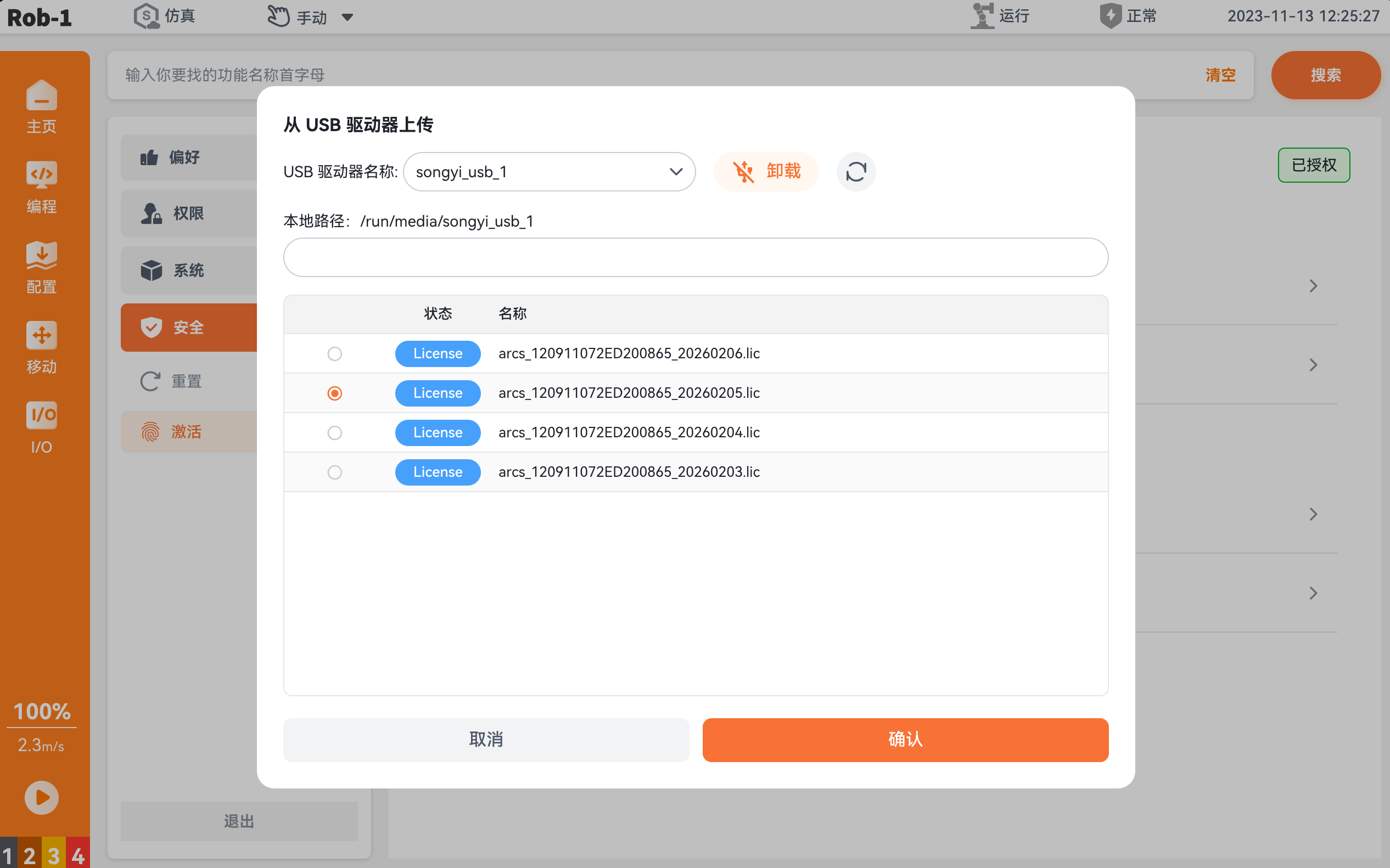Image resolution: width=1390 pixels, height=868 pixels.
Task: Select radio button for 20260204.lic file
Action: (x=335, y=433)
